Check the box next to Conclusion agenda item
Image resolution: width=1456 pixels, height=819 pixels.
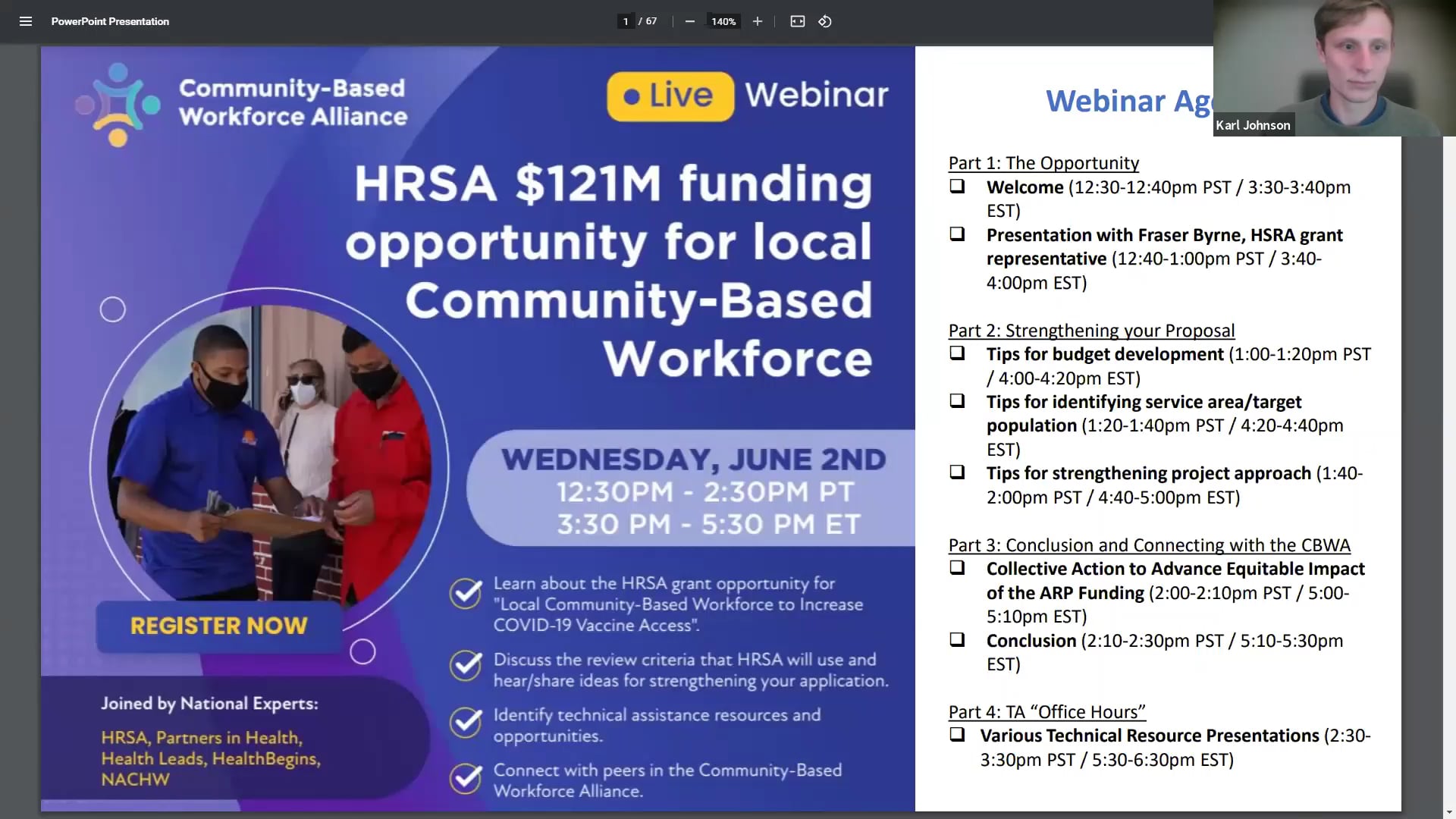click(x=957, y=639)
